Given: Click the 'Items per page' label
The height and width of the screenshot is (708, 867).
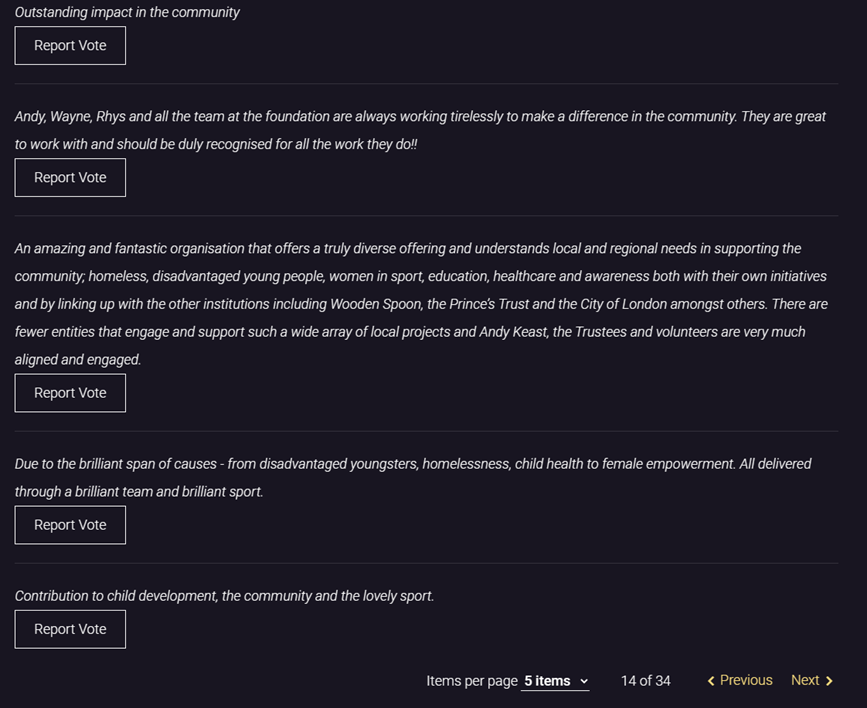Looking at the screenshot, I should [x=472, y=681].
